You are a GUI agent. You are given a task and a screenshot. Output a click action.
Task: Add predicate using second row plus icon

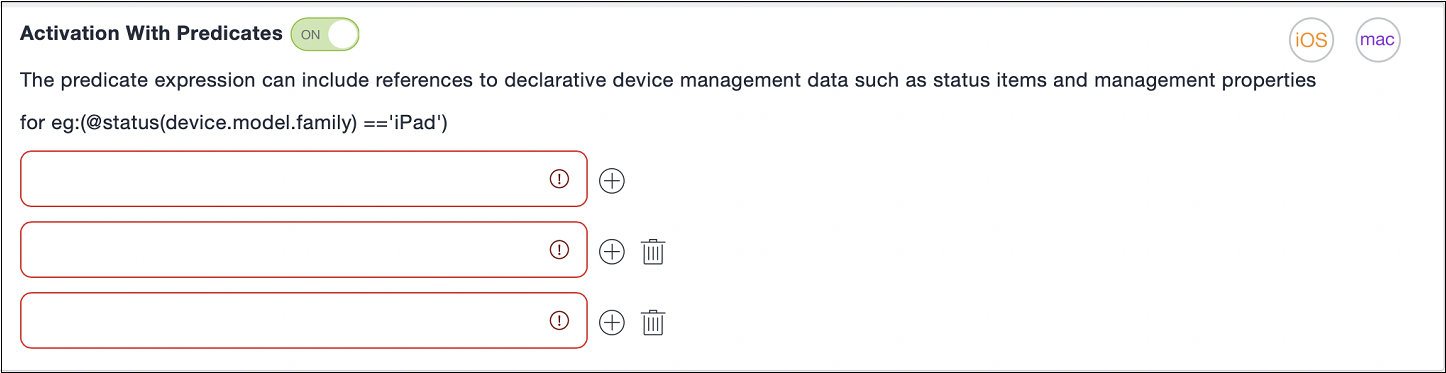click(x=611, y=251)
